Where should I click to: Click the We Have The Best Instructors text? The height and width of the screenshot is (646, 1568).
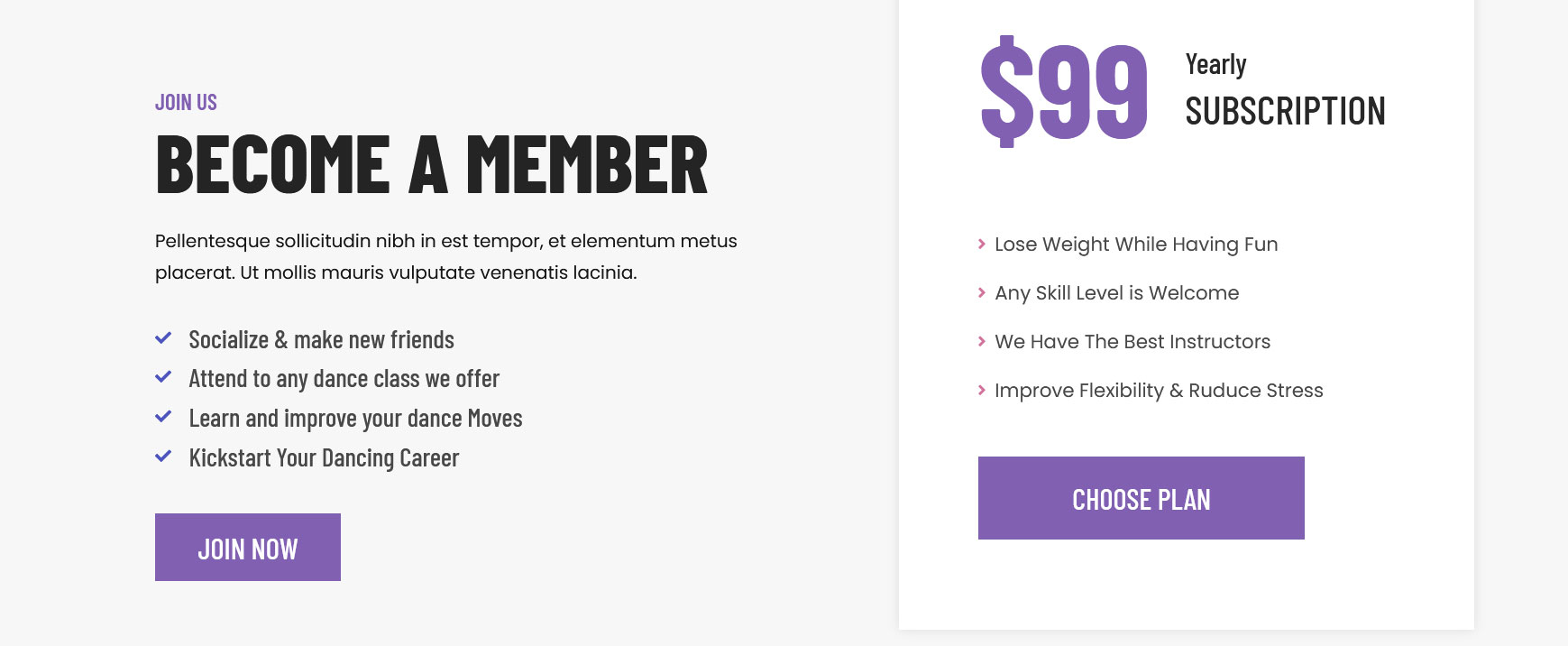click(1132, 341)
